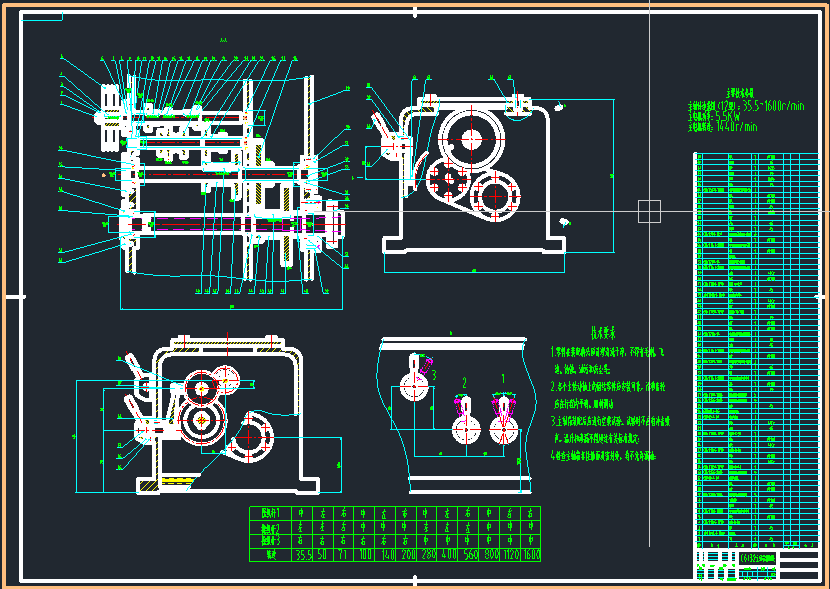The image size is (830, 589).
Task: Pick the 71 speed value cell
Action: tap(344, 555)
